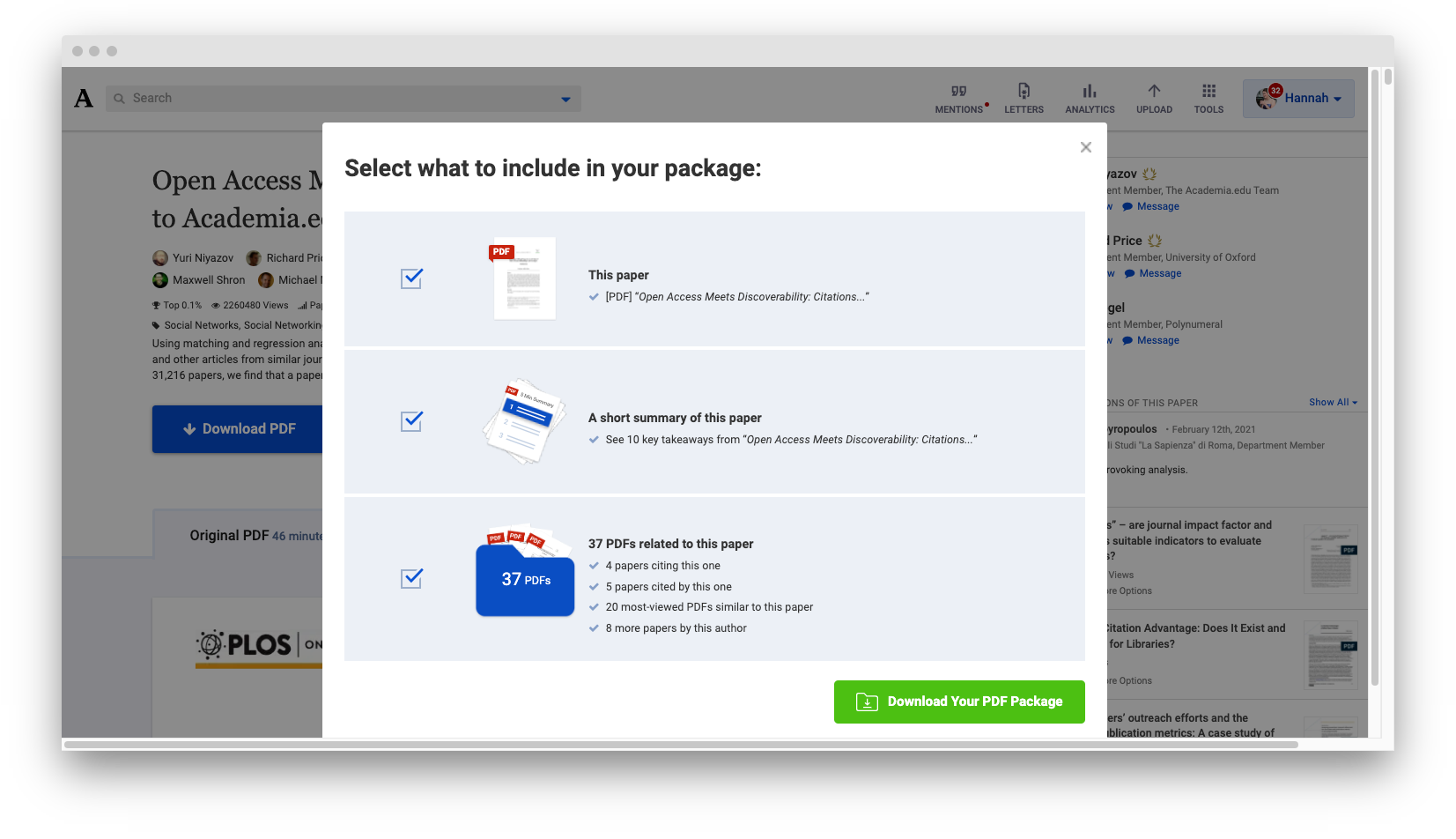Open the Analytics bar chart icon

(x=1090, y=98)
